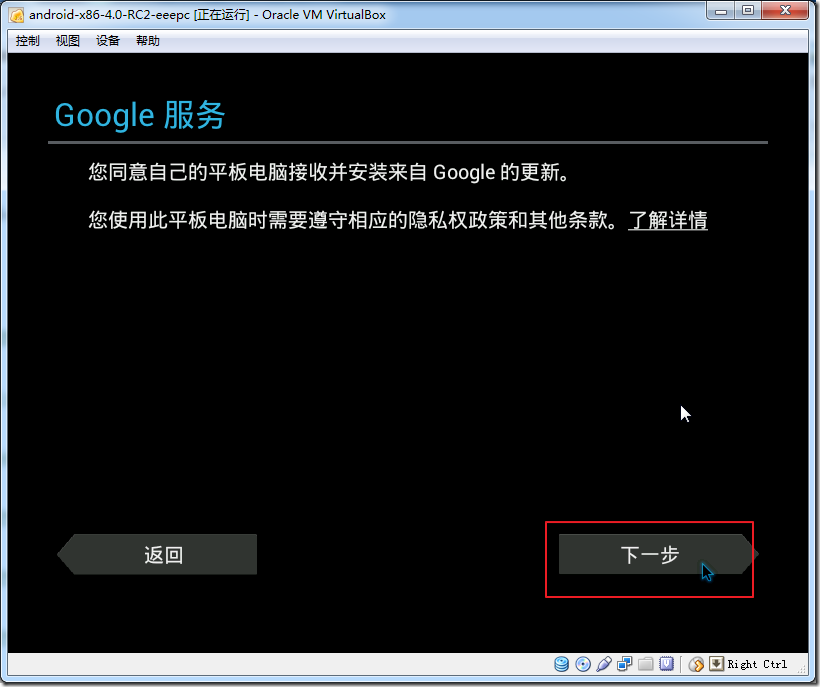
Task: Click the keyboard capture arrow icon
Action: pos(716,664)
